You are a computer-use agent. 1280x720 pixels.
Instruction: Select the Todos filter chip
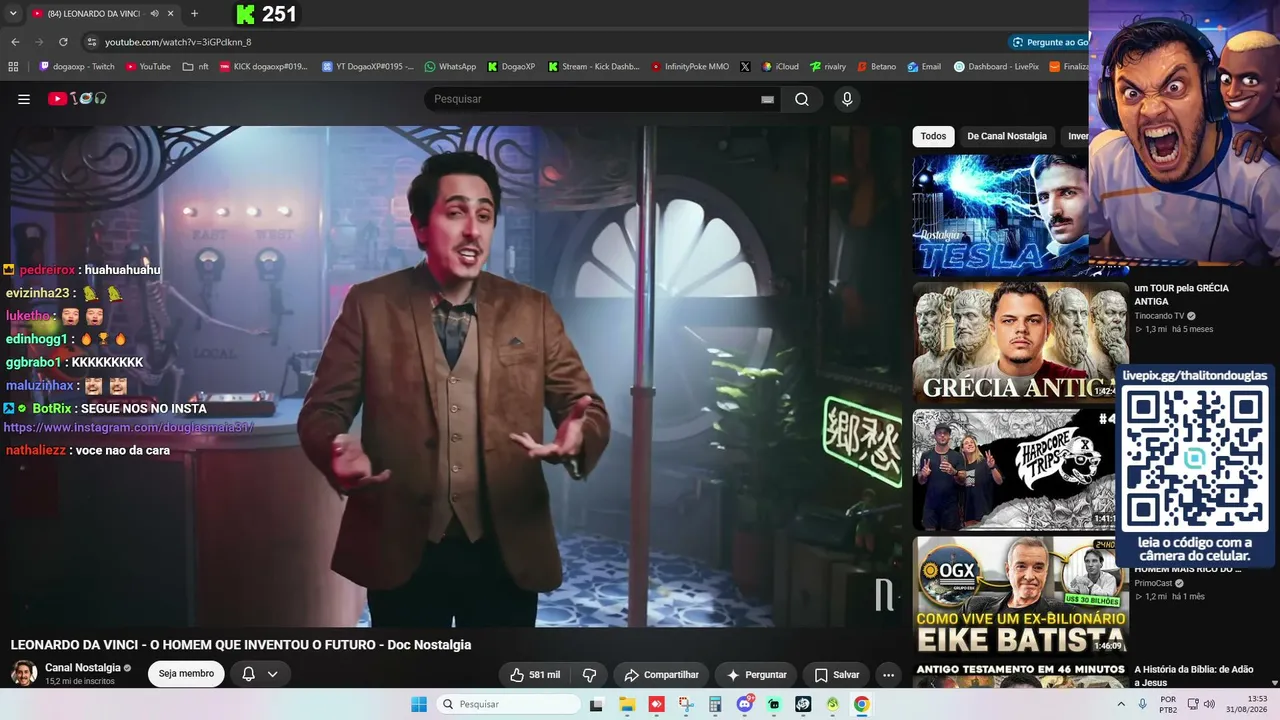pos(933,136)
